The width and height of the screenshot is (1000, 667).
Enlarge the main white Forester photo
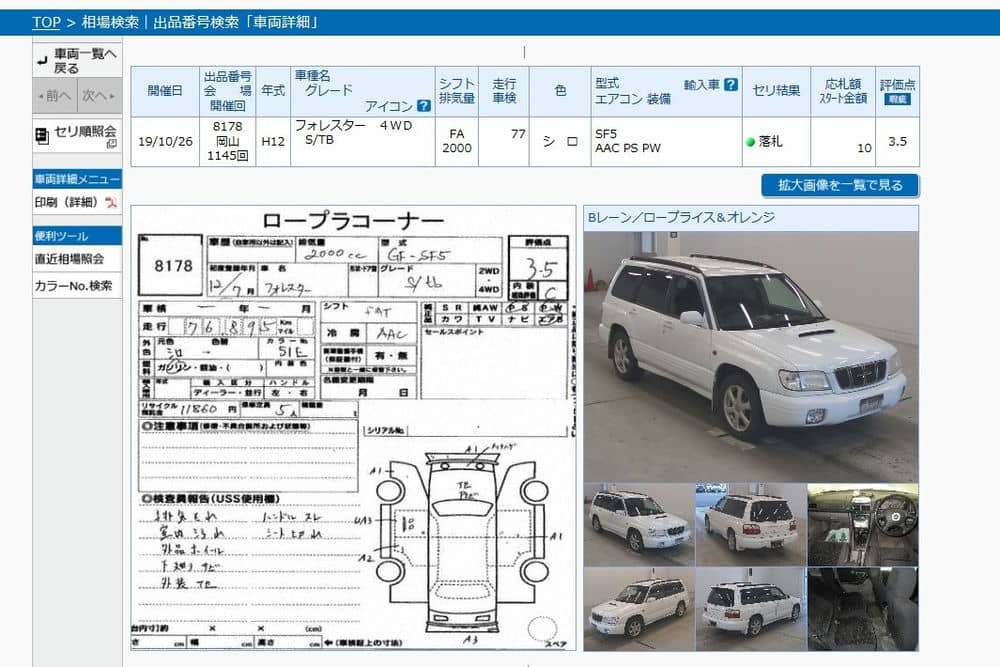click(x=750, y=354)
